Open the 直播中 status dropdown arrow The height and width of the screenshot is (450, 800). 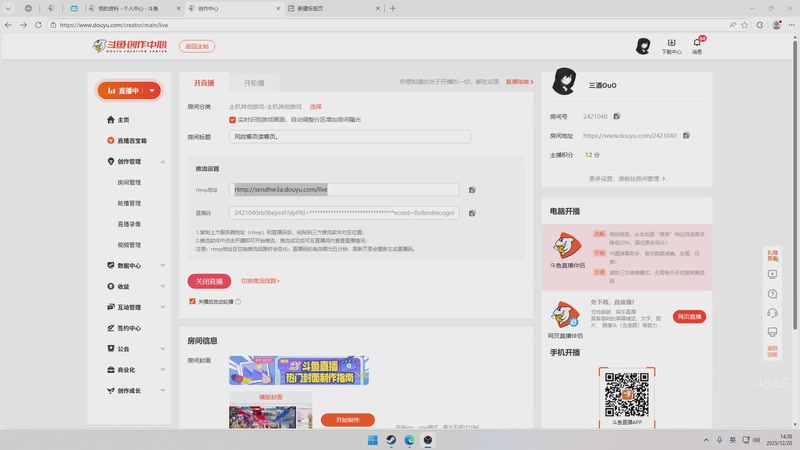(152, 91)
